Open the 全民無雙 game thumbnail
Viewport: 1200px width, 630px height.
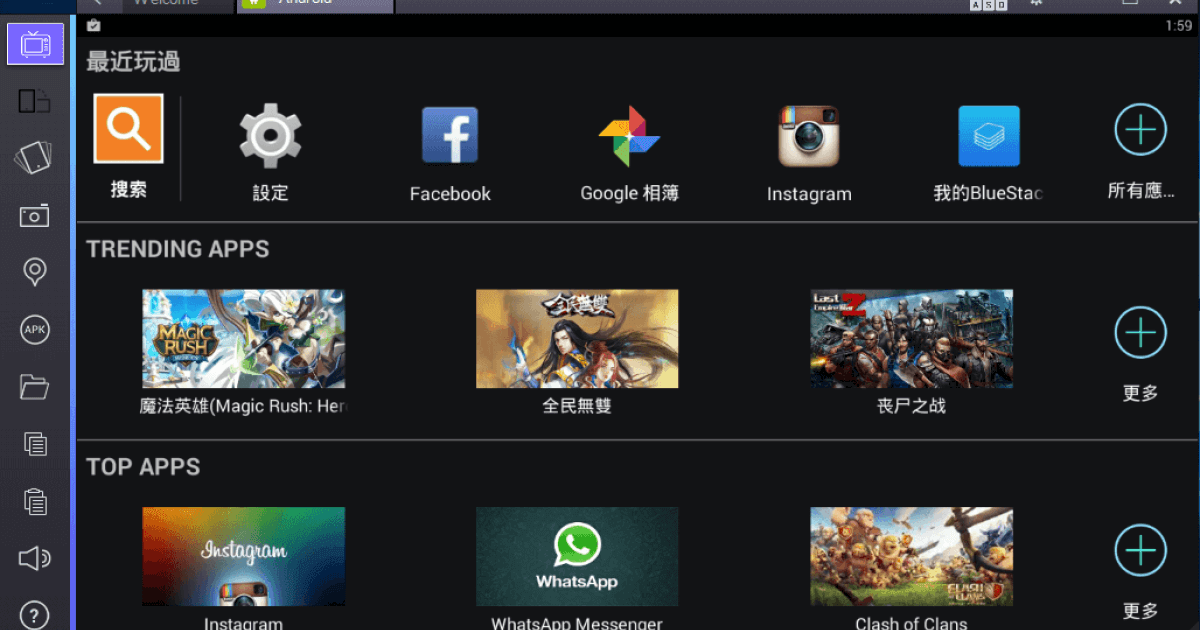tap(577, 339)
